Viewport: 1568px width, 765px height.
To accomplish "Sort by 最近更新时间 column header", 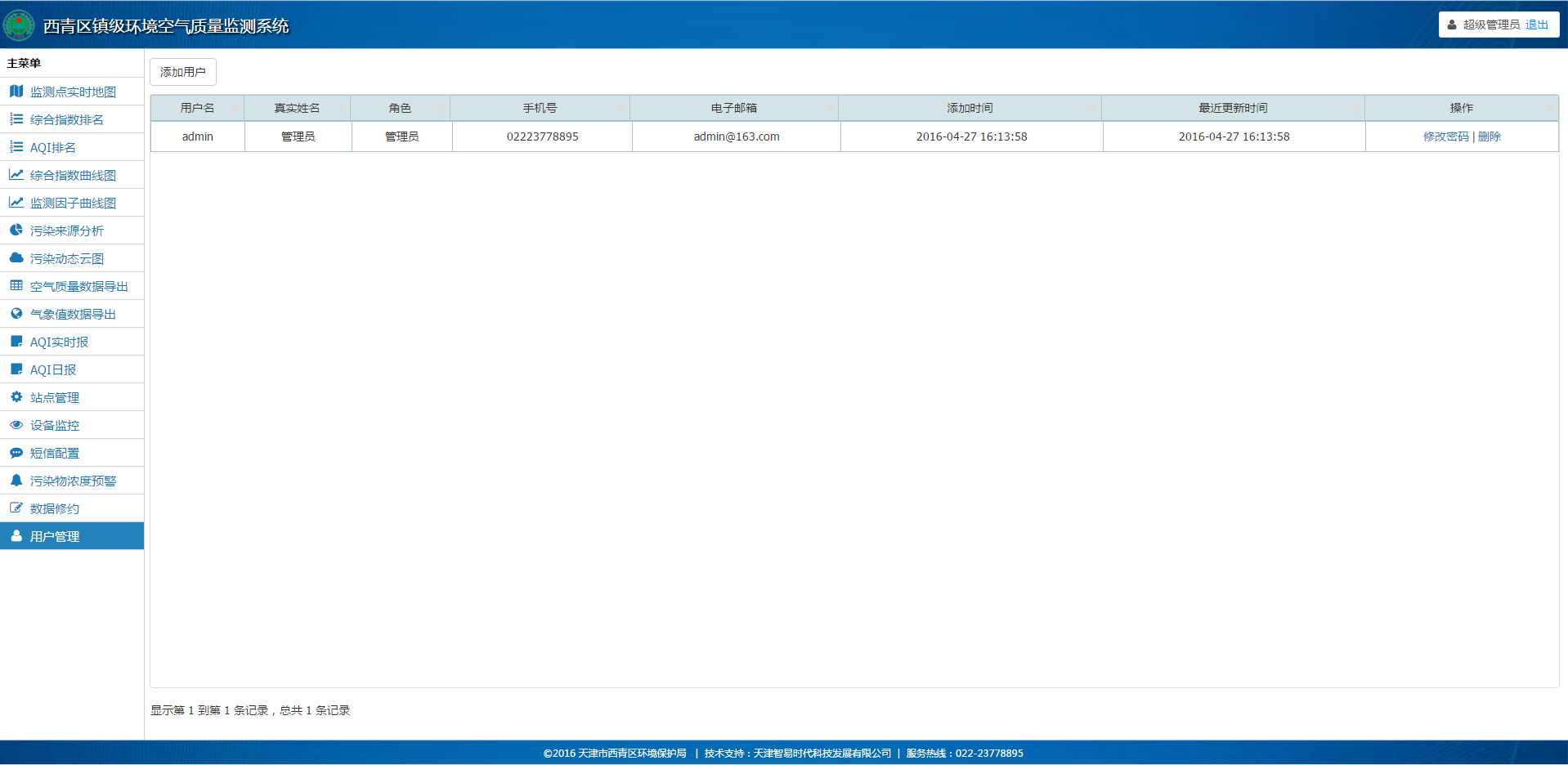I will pyautogui.click(x=1233, y=108).
